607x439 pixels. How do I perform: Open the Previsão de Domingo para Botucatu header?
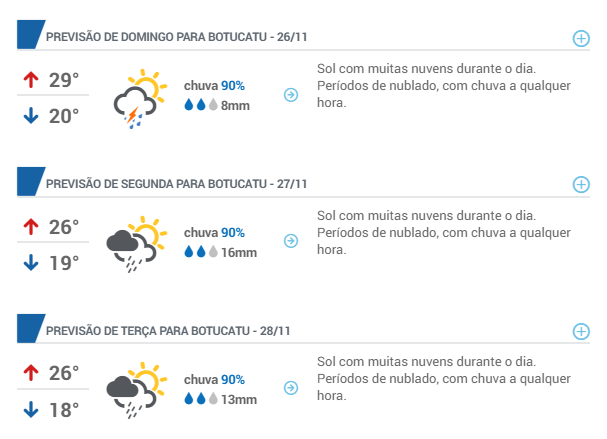point(177,37)
